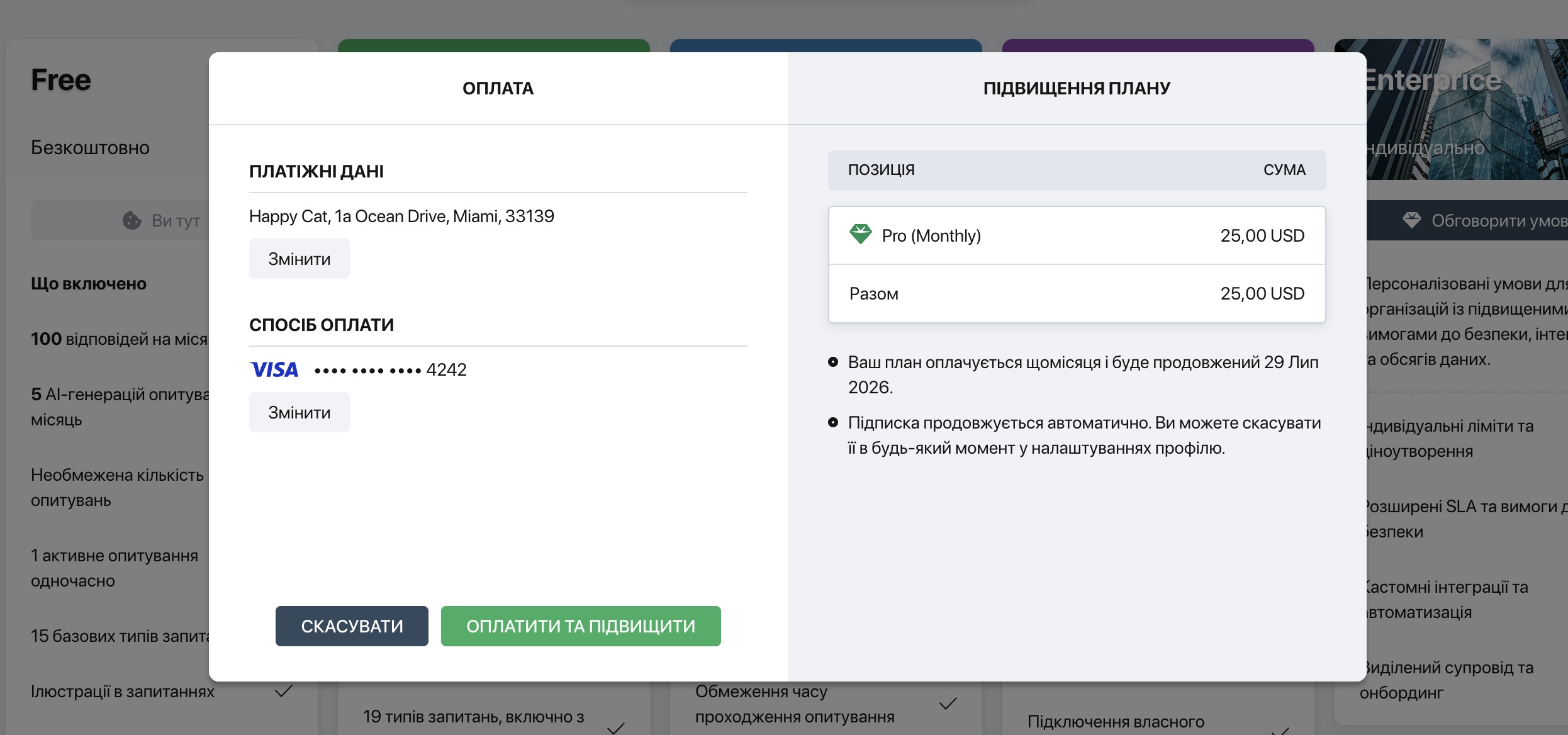The image size is (1568, 735).
Task: Click the masked card number ending in 4242
Action: click(x=390, y=369)
